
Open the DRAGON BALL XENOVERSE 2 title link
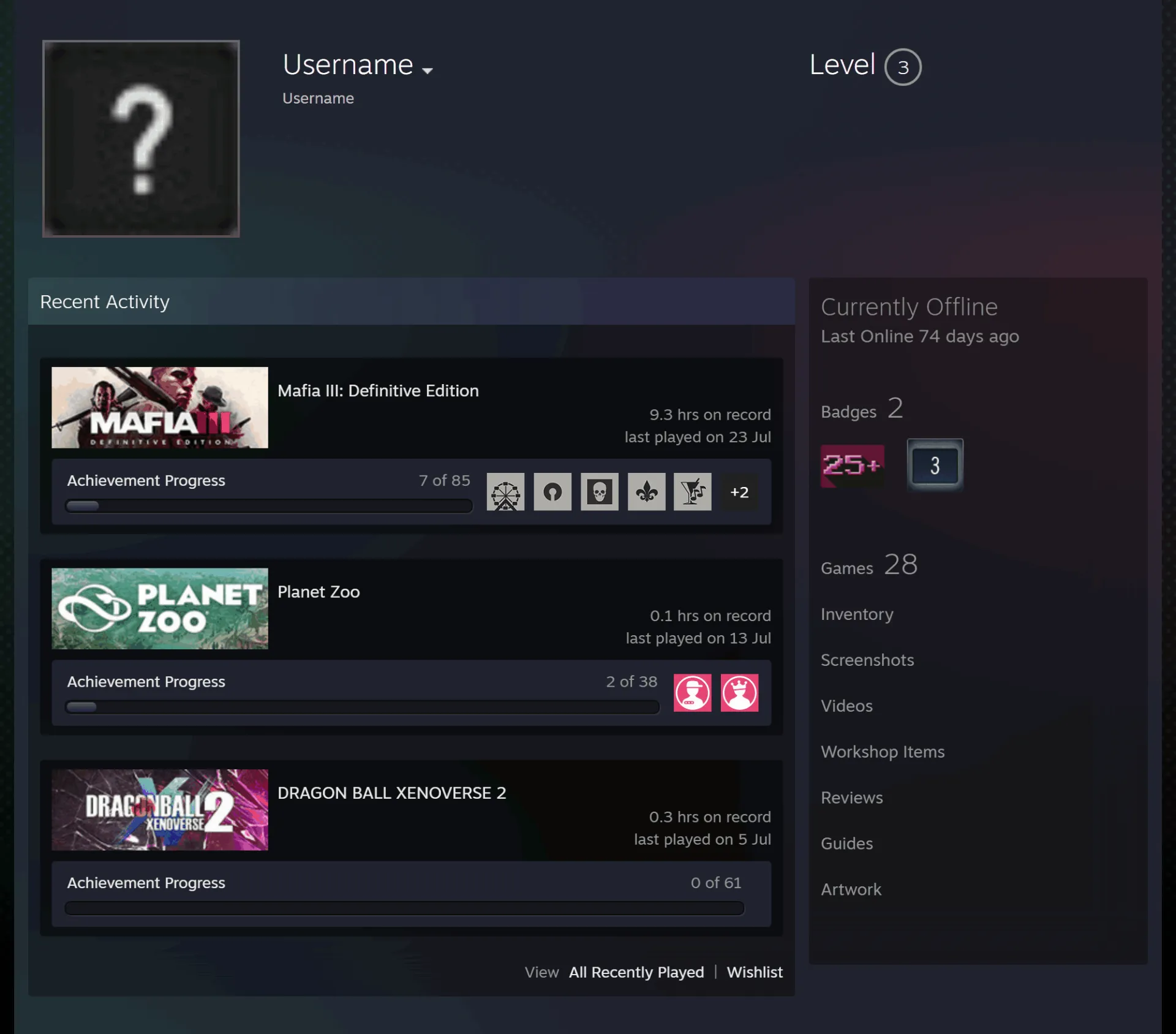pos(391,793)
